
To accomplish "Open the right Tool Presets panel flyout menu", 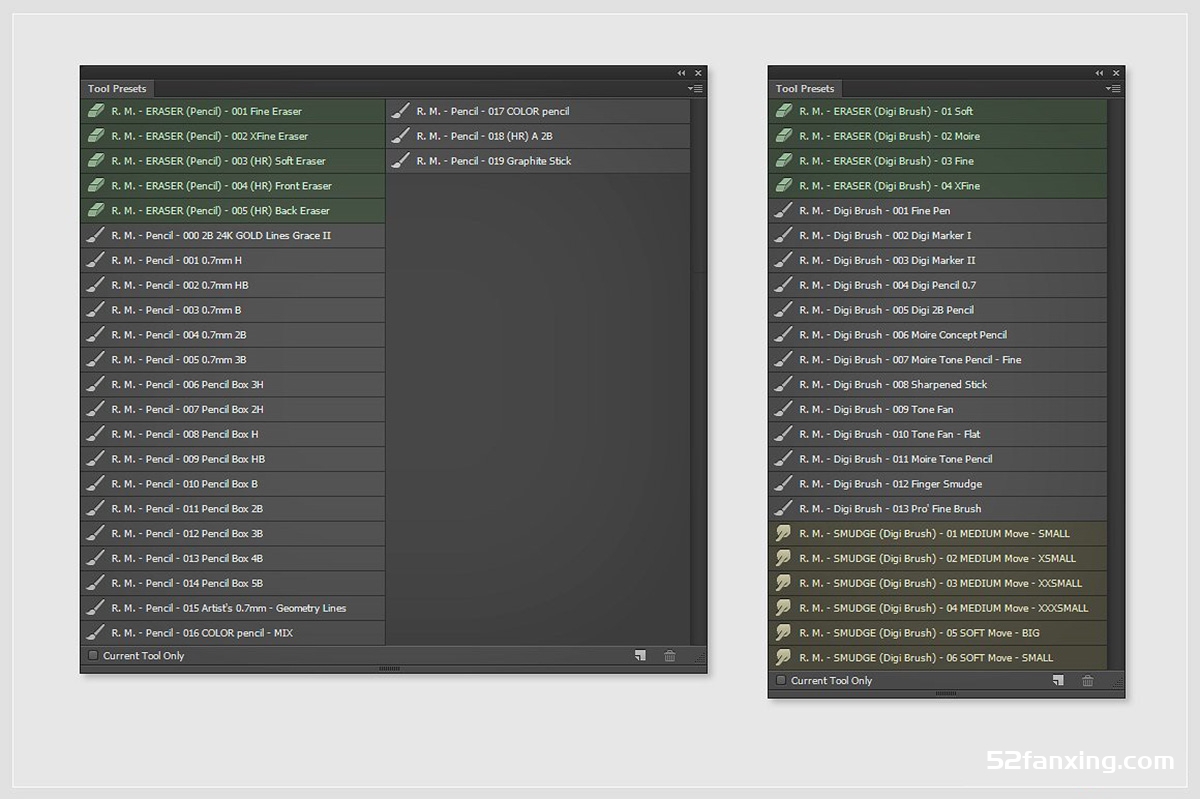I will [x=1114, y=89].
